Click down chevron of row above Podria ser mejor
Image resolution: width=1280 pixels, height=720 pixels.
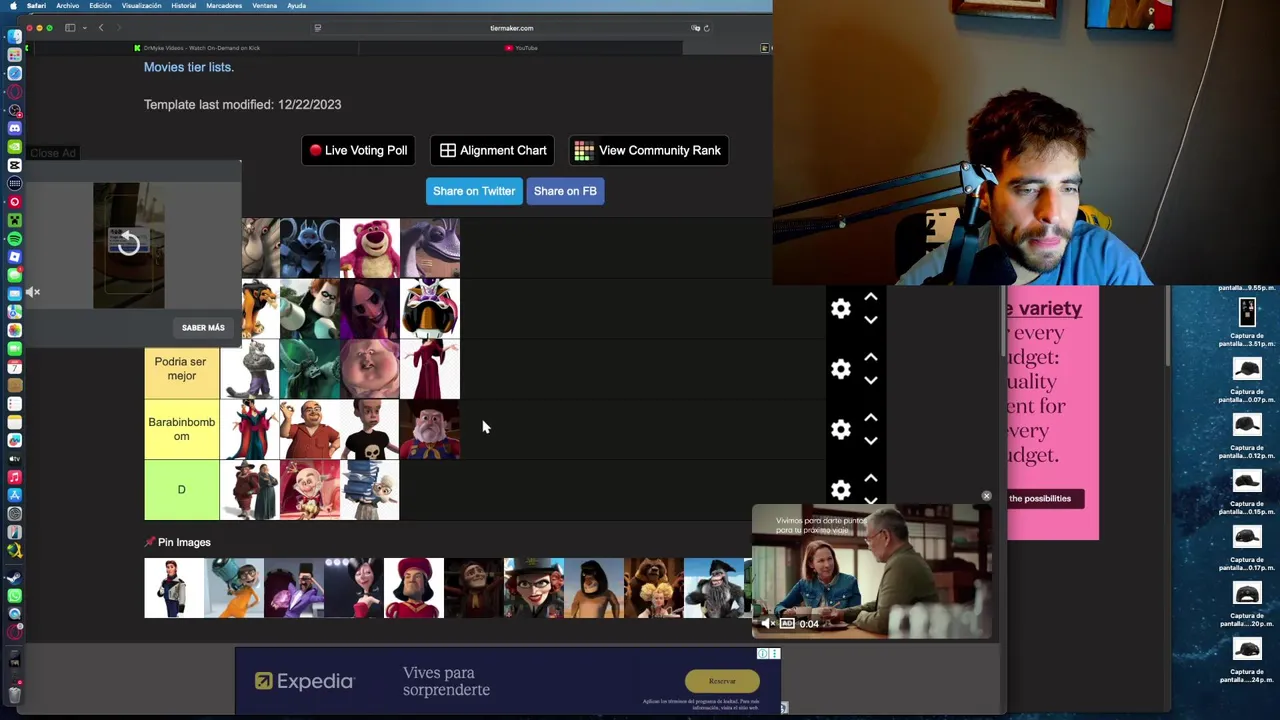[x=871, y=320]
